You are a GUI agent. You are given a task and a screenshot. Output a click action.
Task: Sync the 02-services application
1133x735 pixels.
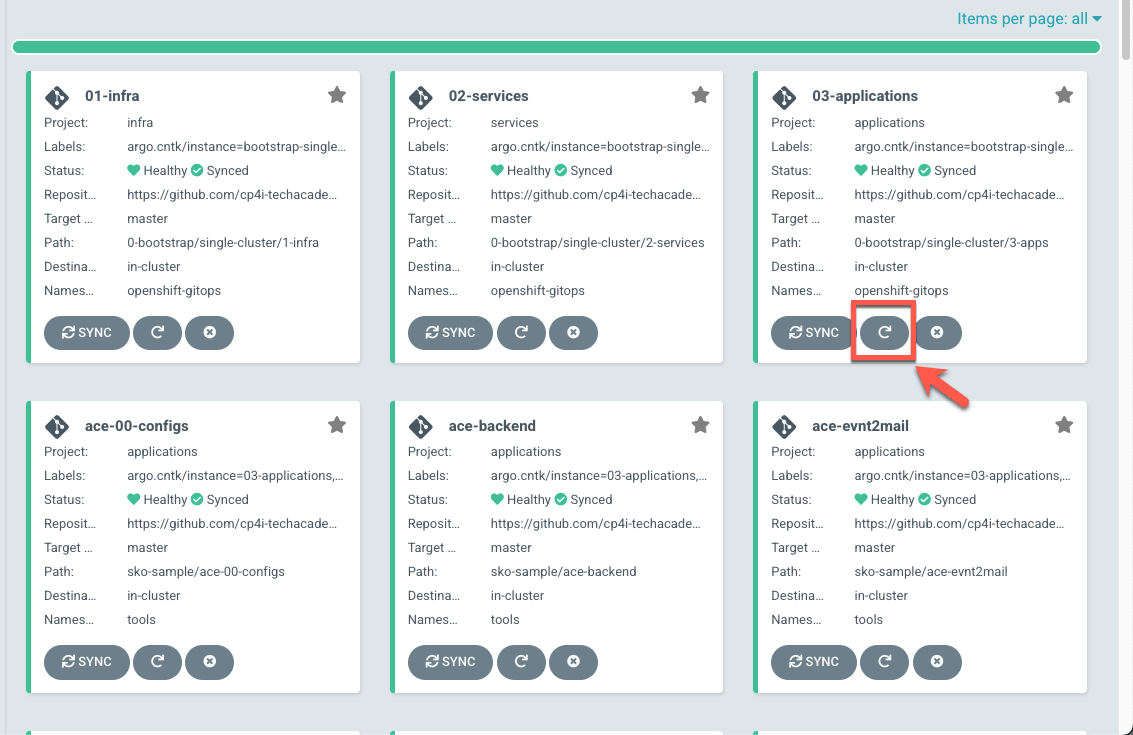(450, 332)
